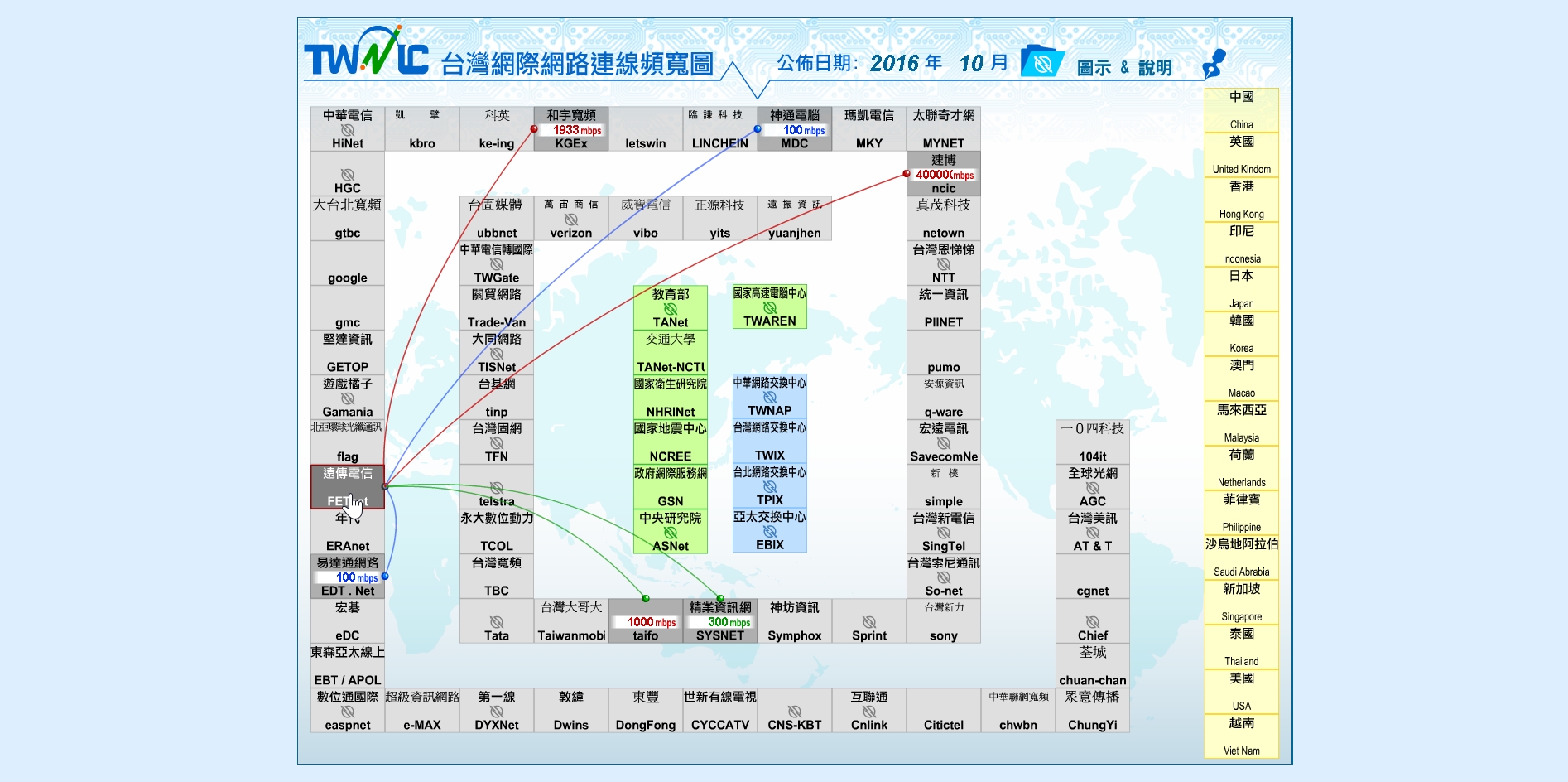The image size is (1568, 782).
Task: Select the CYCCATV 世新有線電視 cell
Action: pyautogui.click(x=720, y=711)
